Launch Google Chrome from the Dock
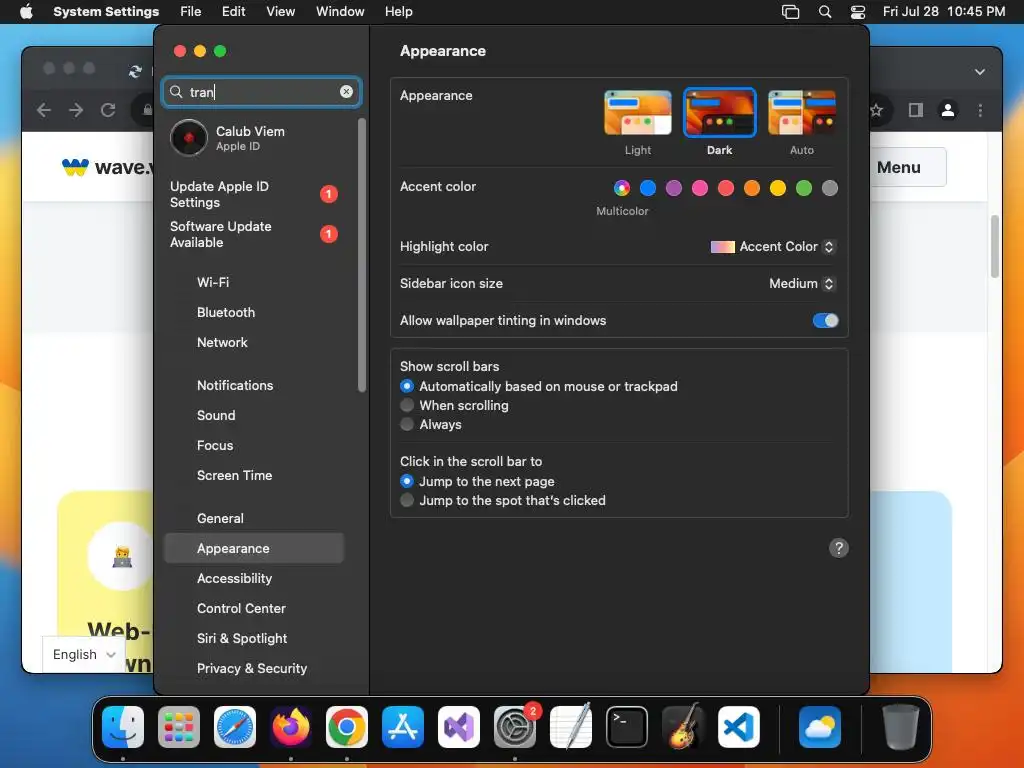The height and width of the screenshot is (768, 1024). pyautogui.click(x=347, y=727)
